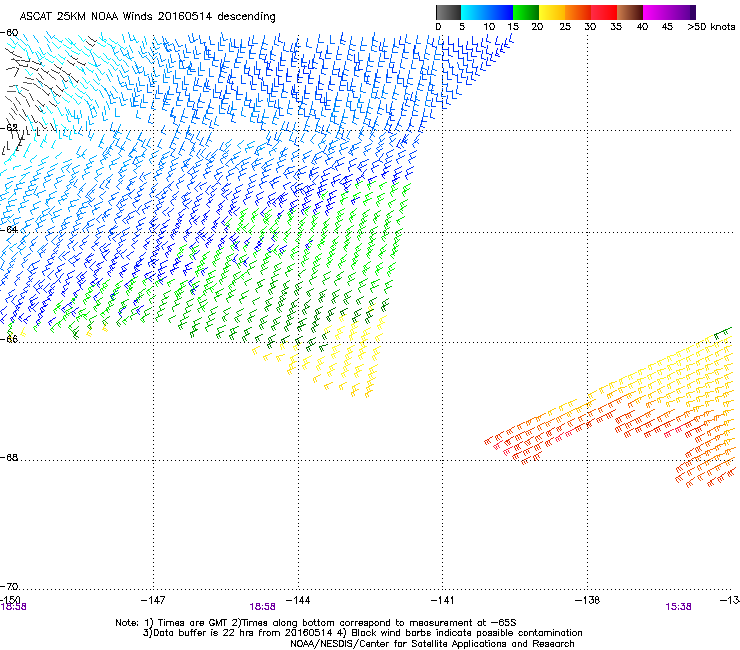The image size is (740, 650).
Task: Click the 'NOAA/NESDIS/Center for Satellite Applications and Research' credit
Action: pos(432,644)
